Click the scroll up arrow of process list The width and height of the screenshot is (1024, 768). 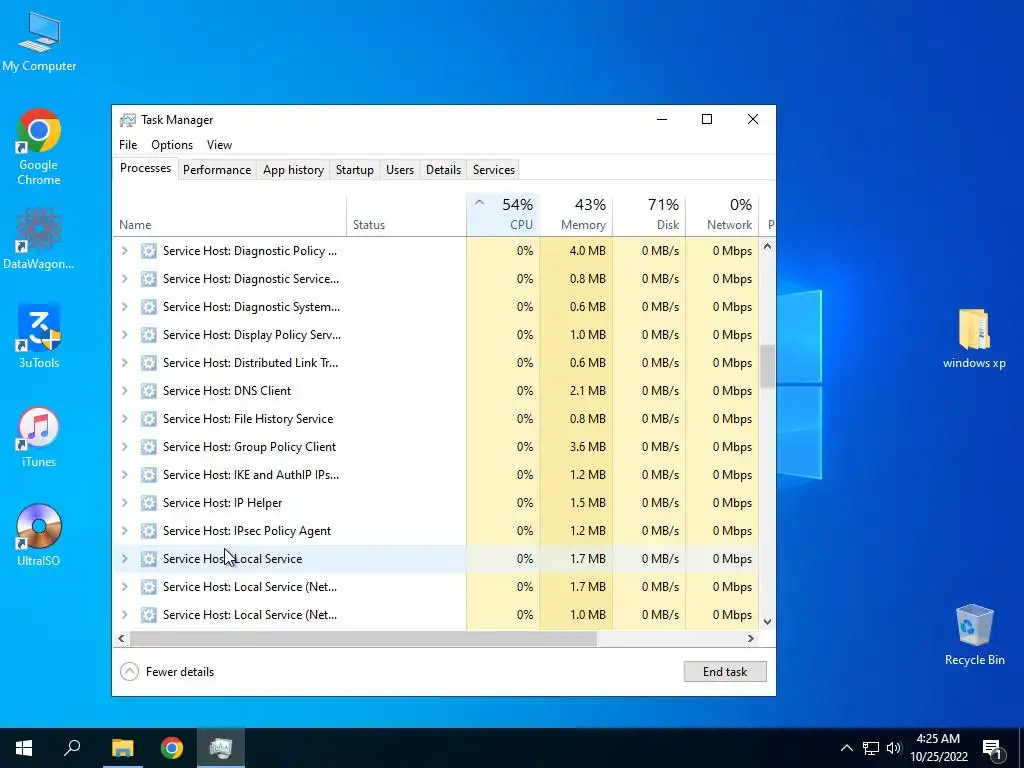tap(767, 247)
